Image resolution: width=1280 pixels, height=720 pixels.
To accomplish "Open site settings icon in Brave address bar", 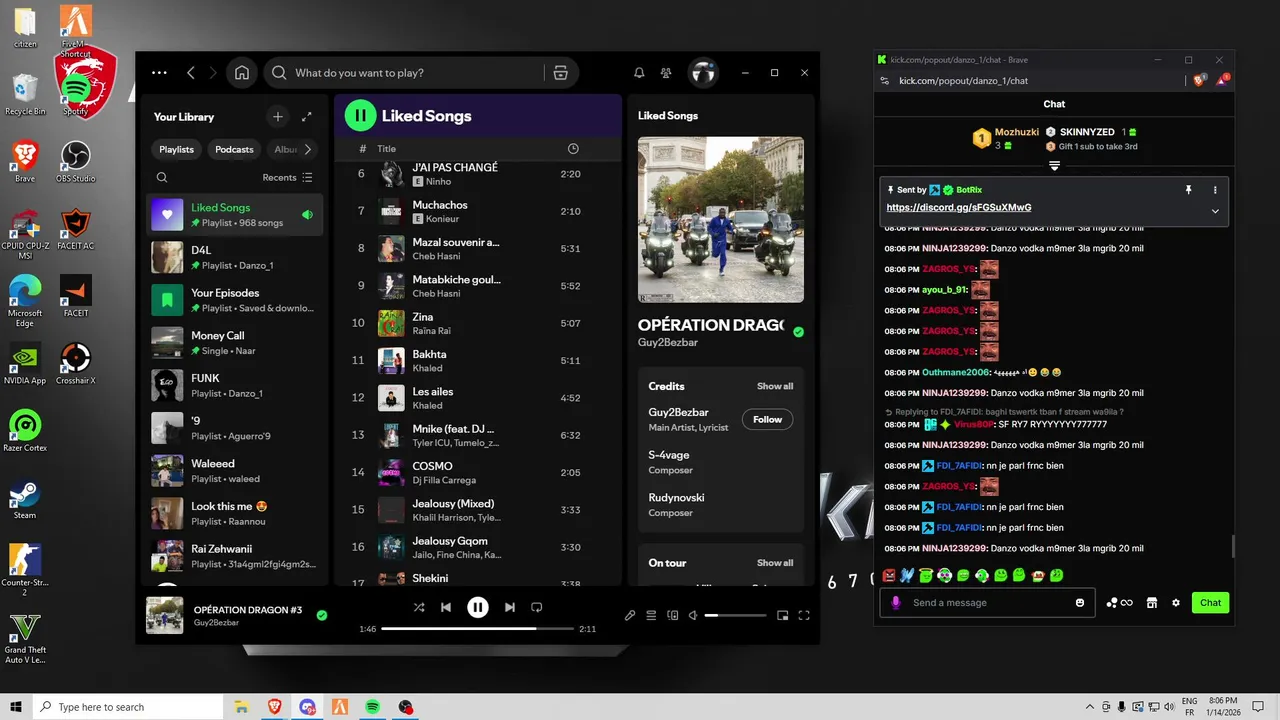I will (x=884, y=81).
